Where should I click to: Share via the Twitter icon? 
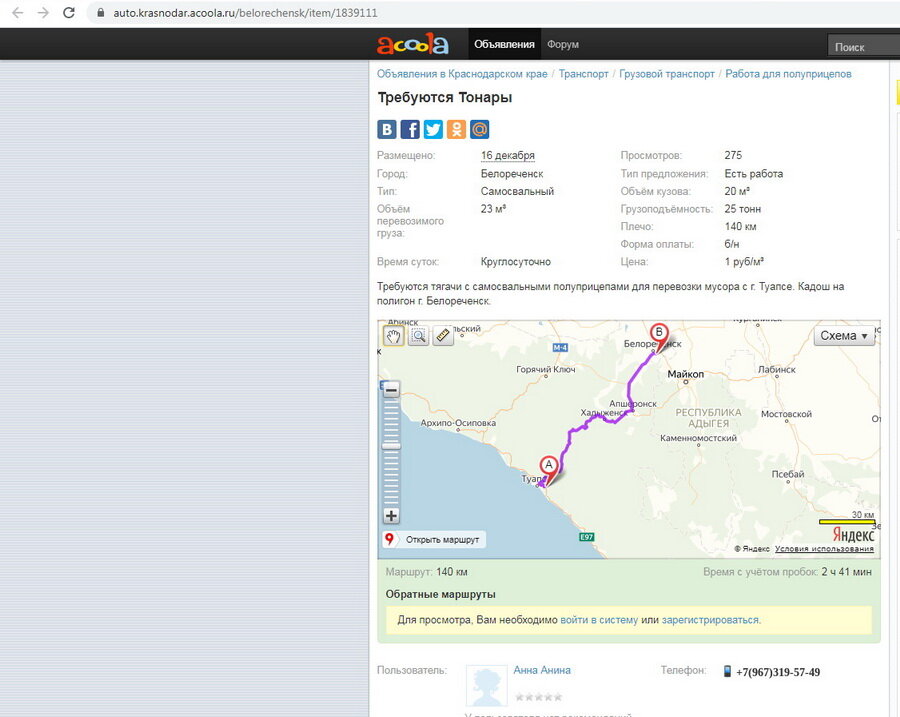point(433,129)
